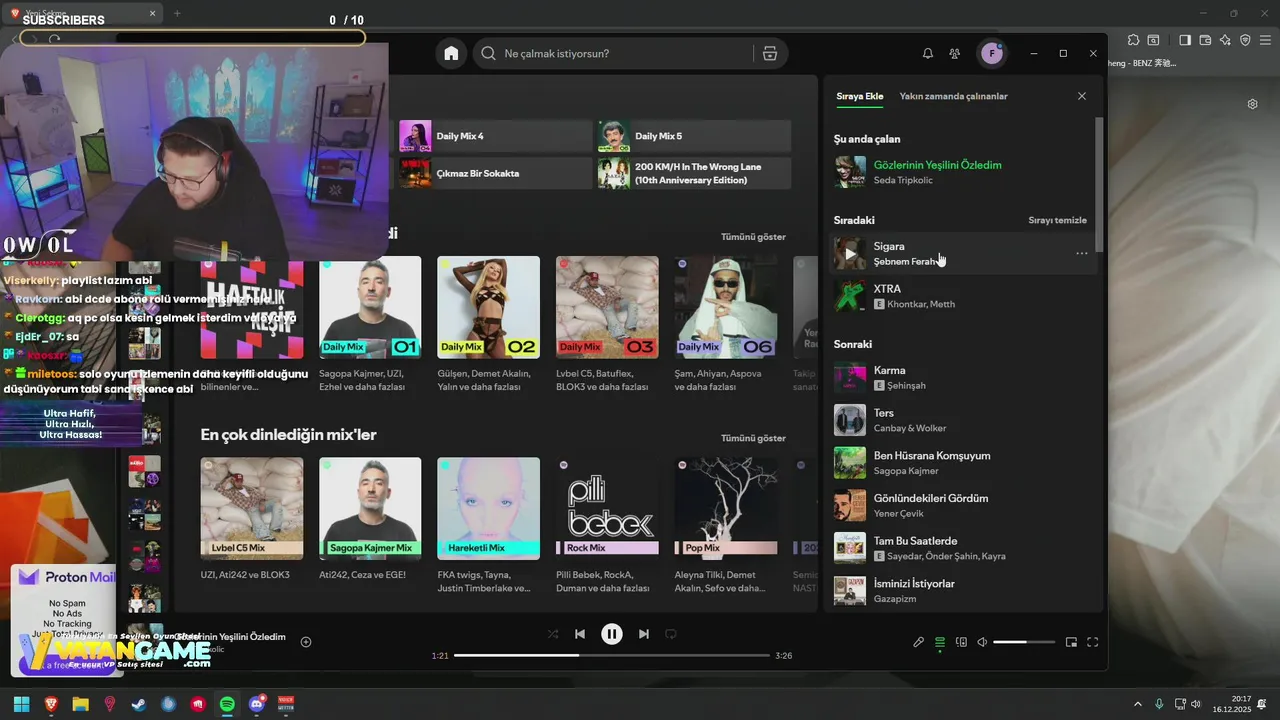Toggle repeat mode
The width and height of the screenshot is (1280, 720).
(671, 634)
